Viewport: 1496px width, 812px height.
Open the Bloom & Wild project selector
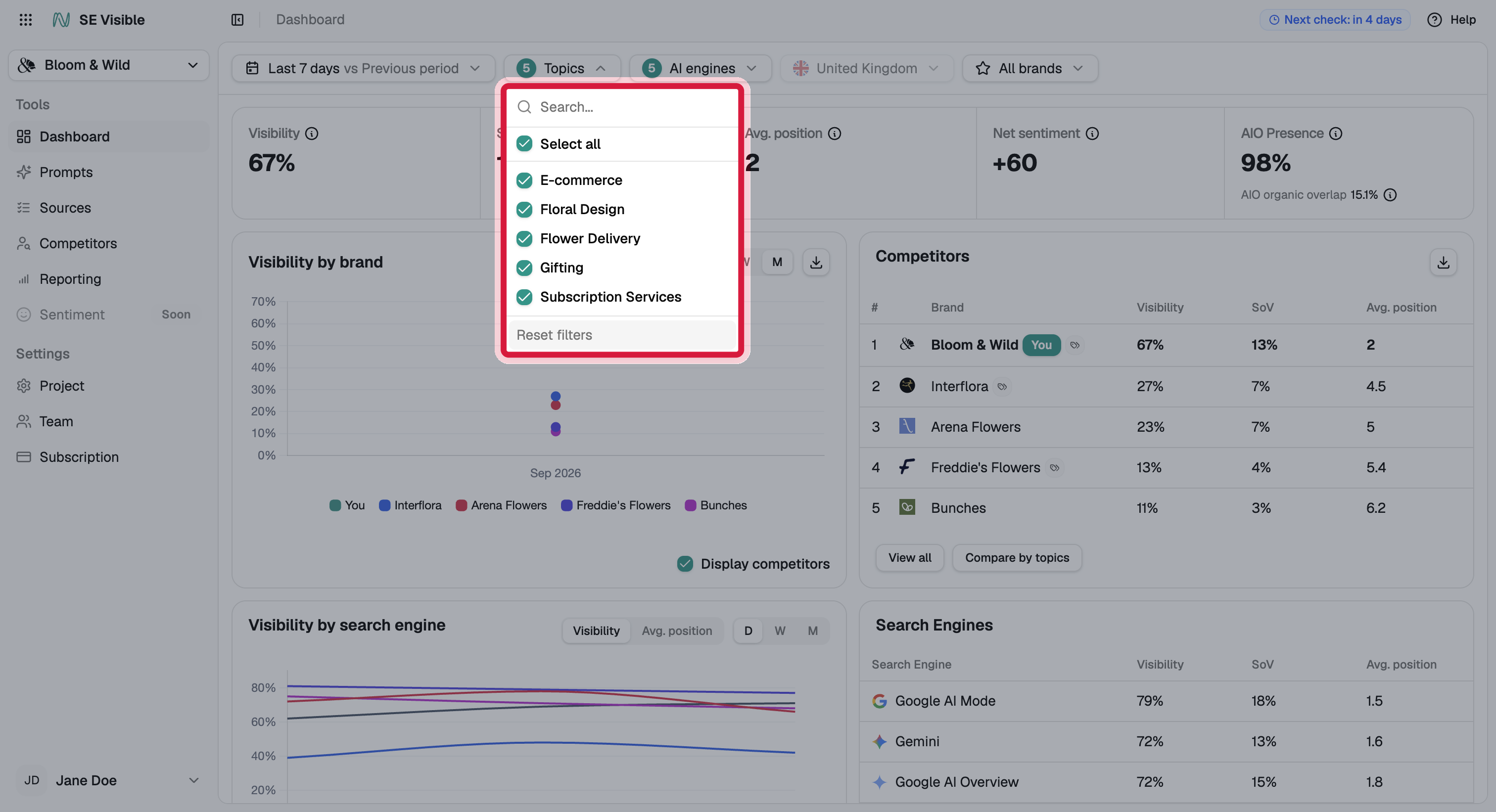click(x=109, y=65)
